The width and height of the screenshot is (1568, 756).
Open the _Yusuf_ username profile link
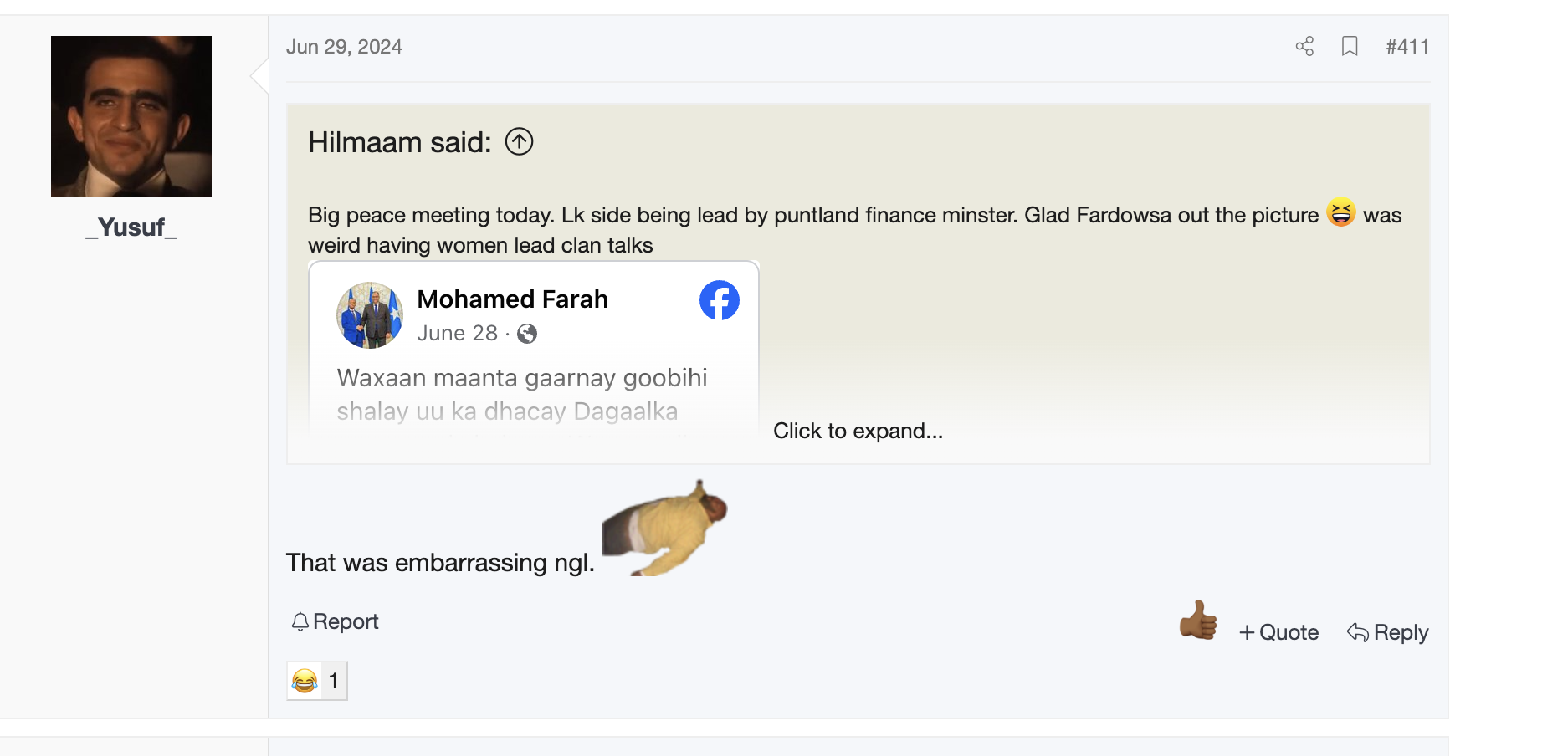(x=131, y=227)
